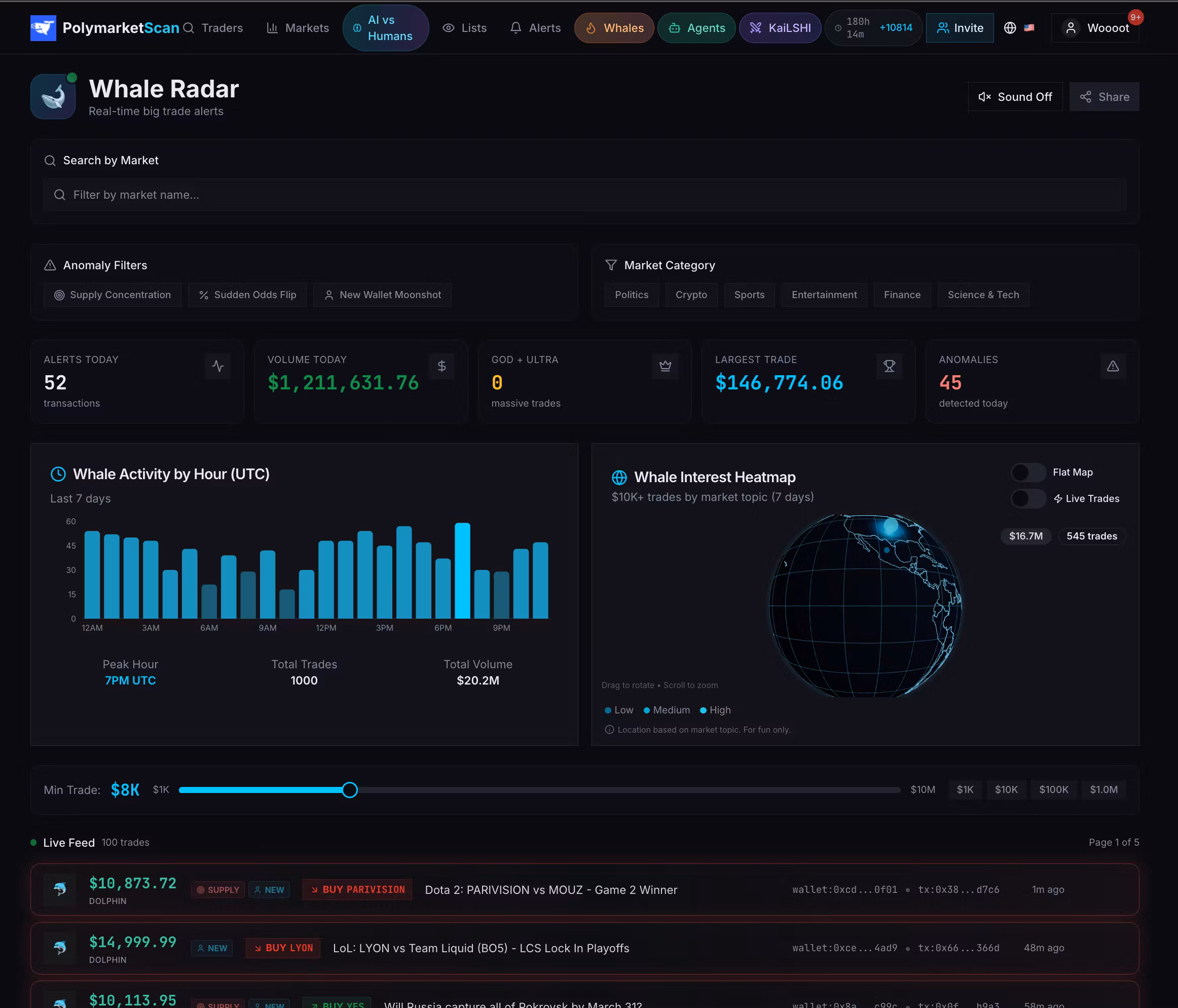
Task: Open the globe language selector
Action: [1010, 28]
